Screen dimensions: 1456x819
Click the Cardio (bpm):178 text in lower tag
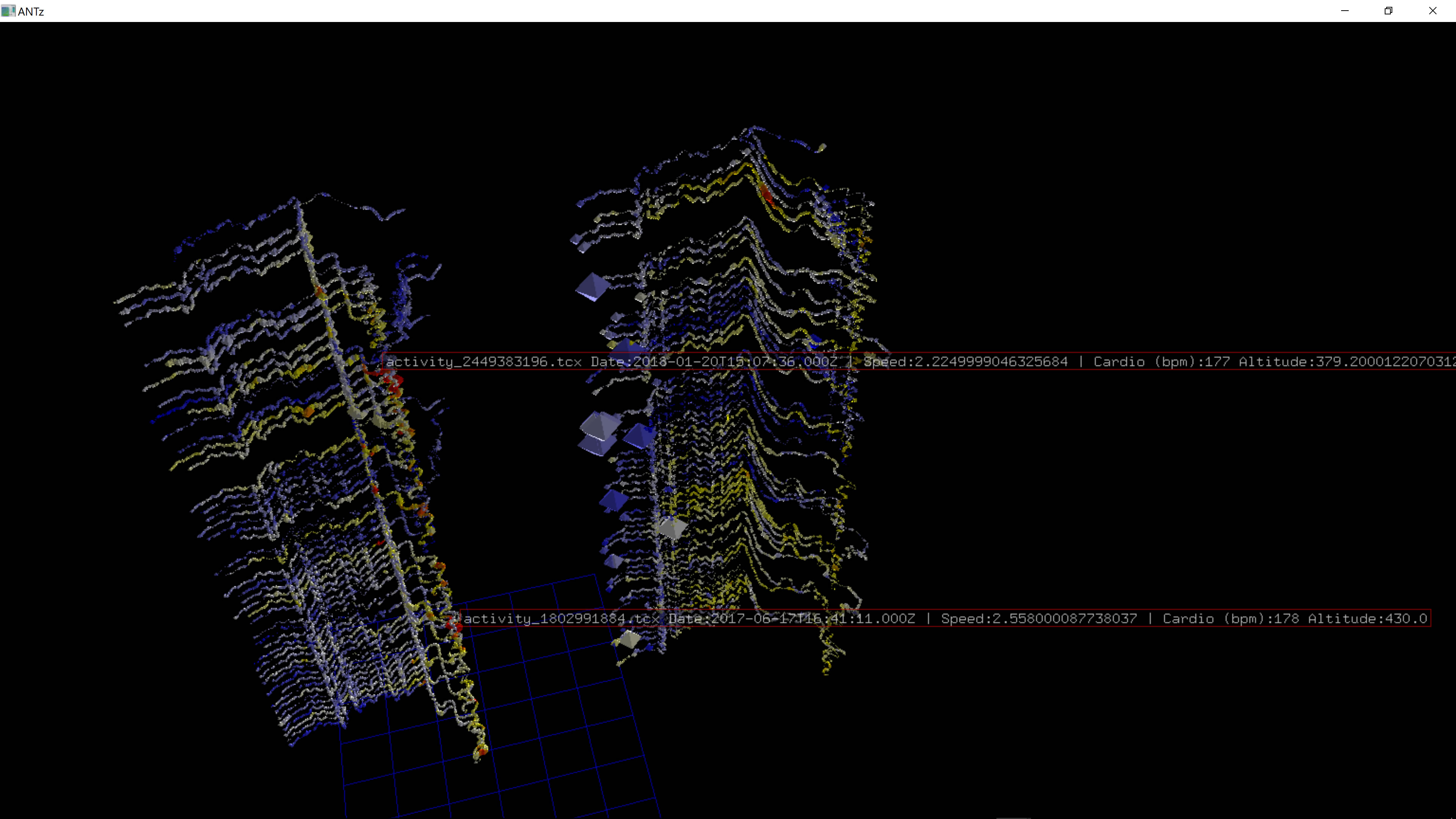1230,618
